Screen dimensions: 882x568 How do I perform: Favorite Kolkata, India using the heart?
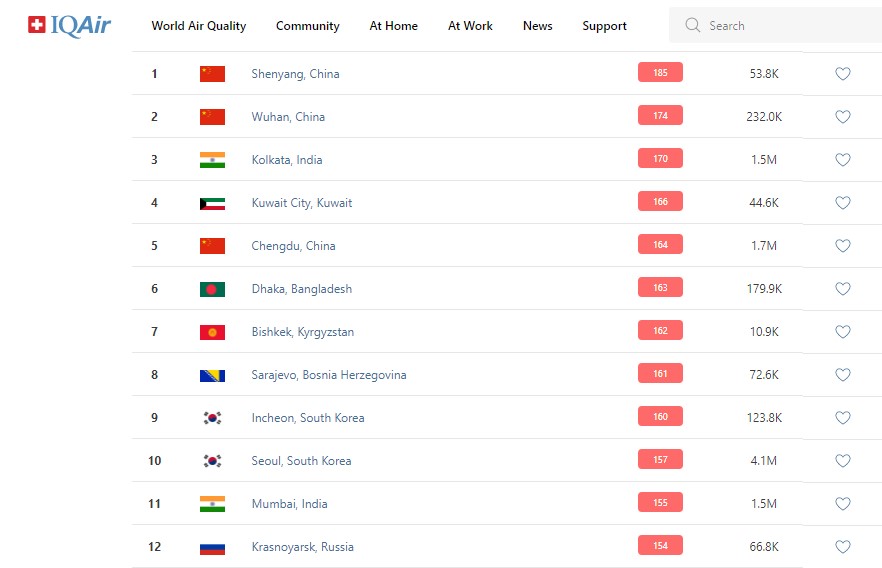click(x=842, y=160)
